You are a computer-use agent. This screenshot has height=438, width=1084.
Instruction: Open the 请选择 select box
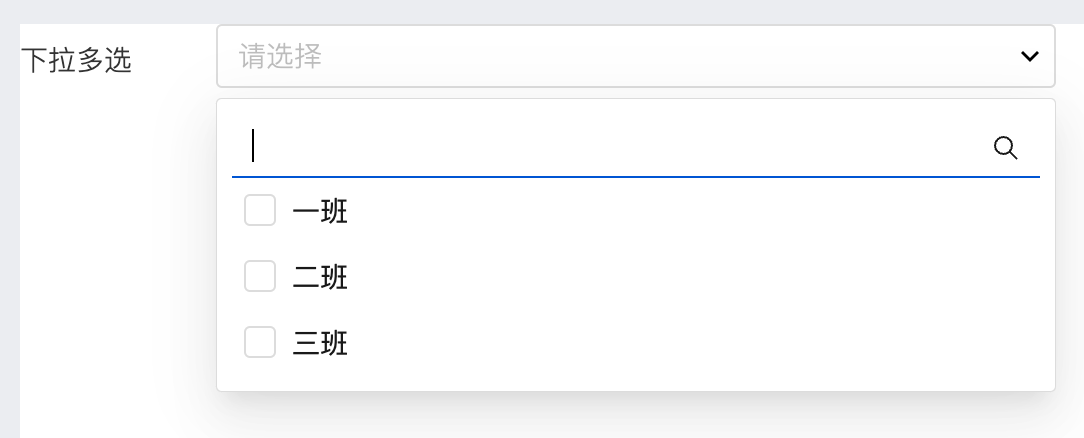(x=635, y=56)
